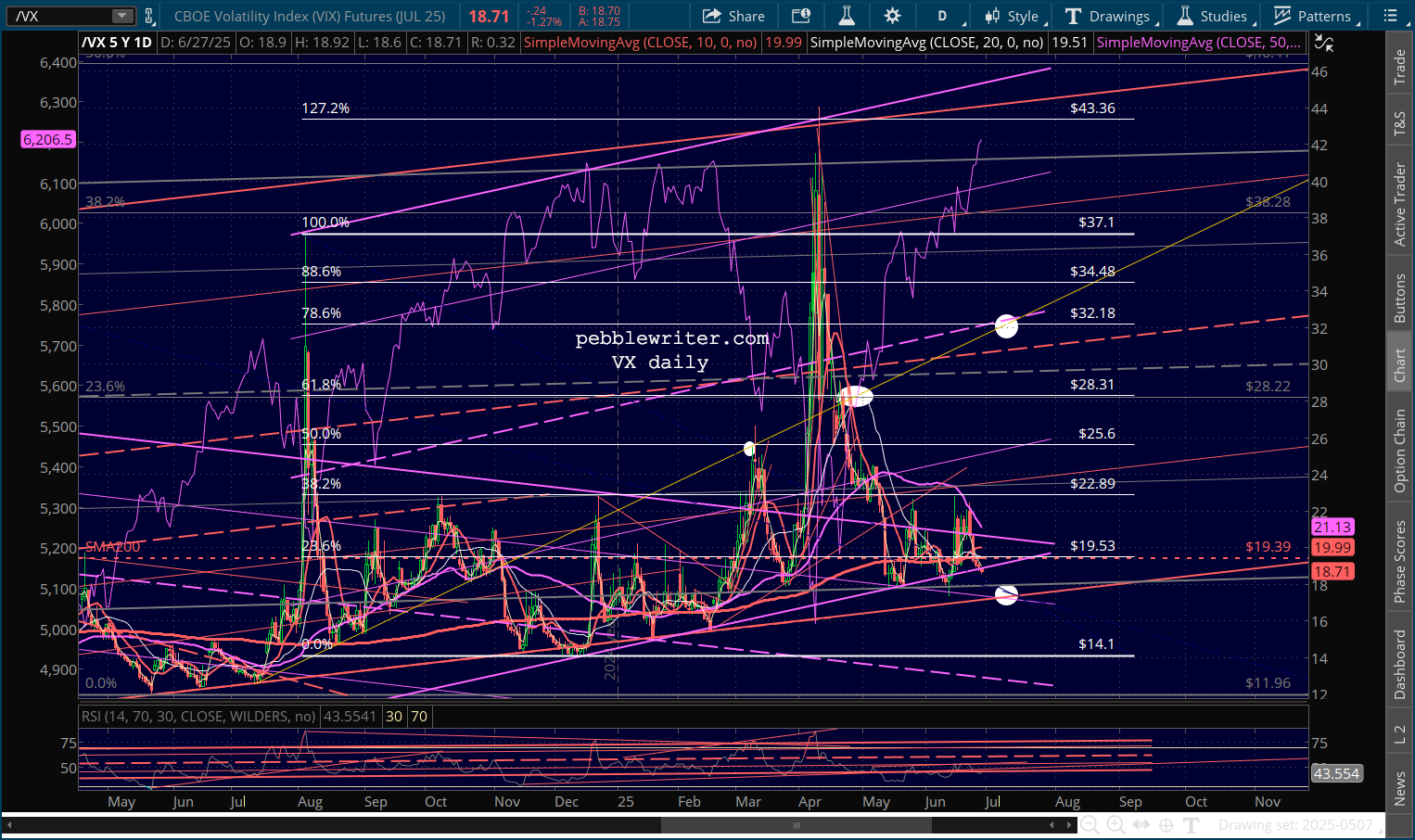
Task: Open the flask Edit Studies icon
Action: (x=846, y=16)
